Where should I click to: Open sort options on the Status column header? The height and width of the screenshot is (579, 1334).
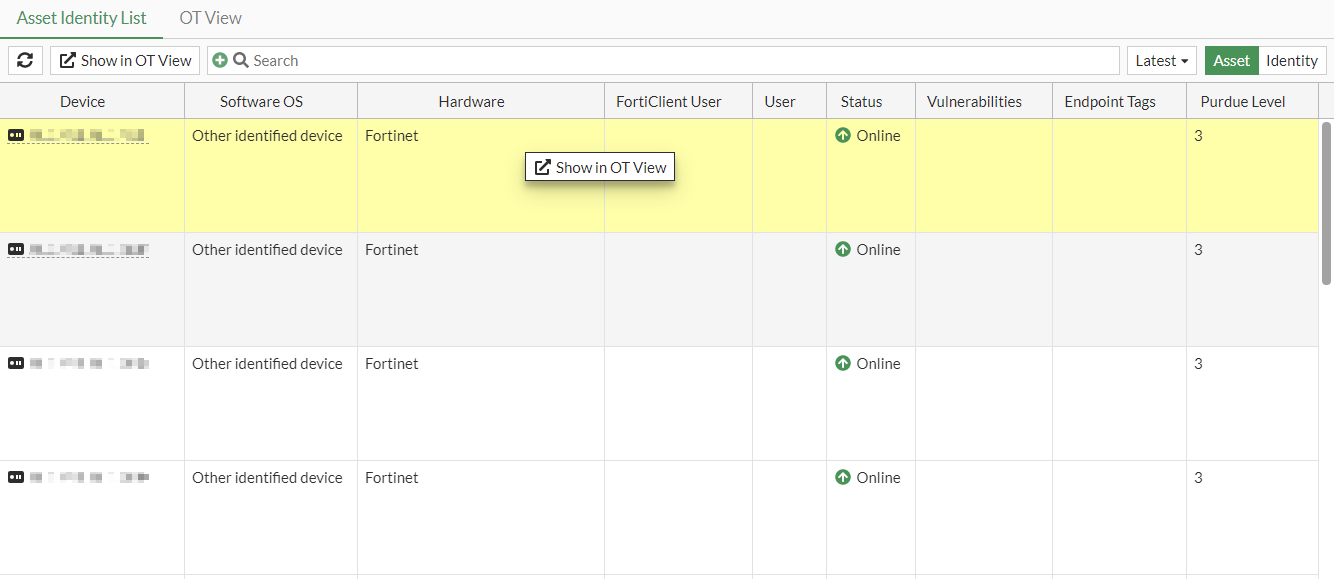tap(861, 101)
